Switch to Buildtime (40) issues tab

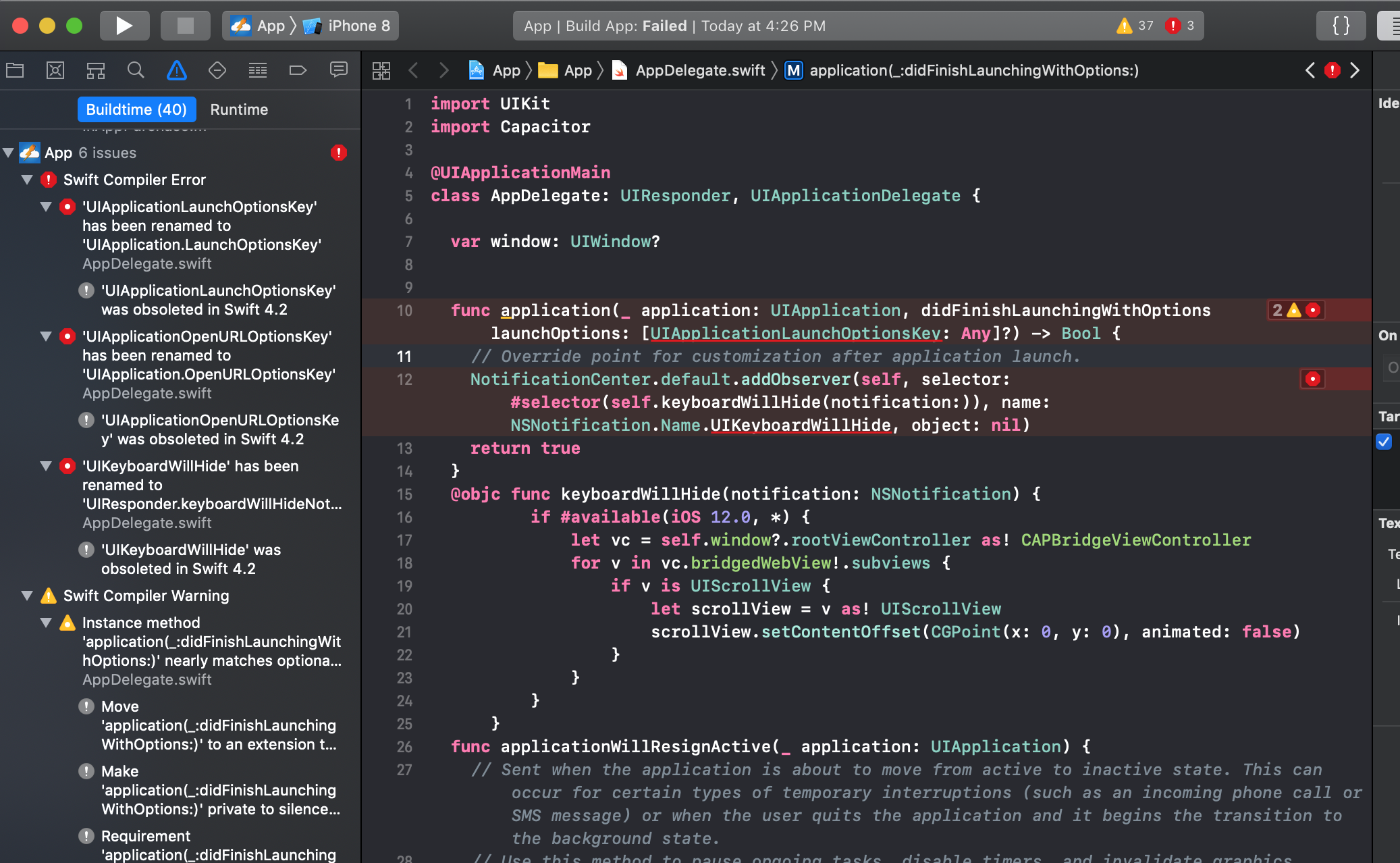pos(136,109)
